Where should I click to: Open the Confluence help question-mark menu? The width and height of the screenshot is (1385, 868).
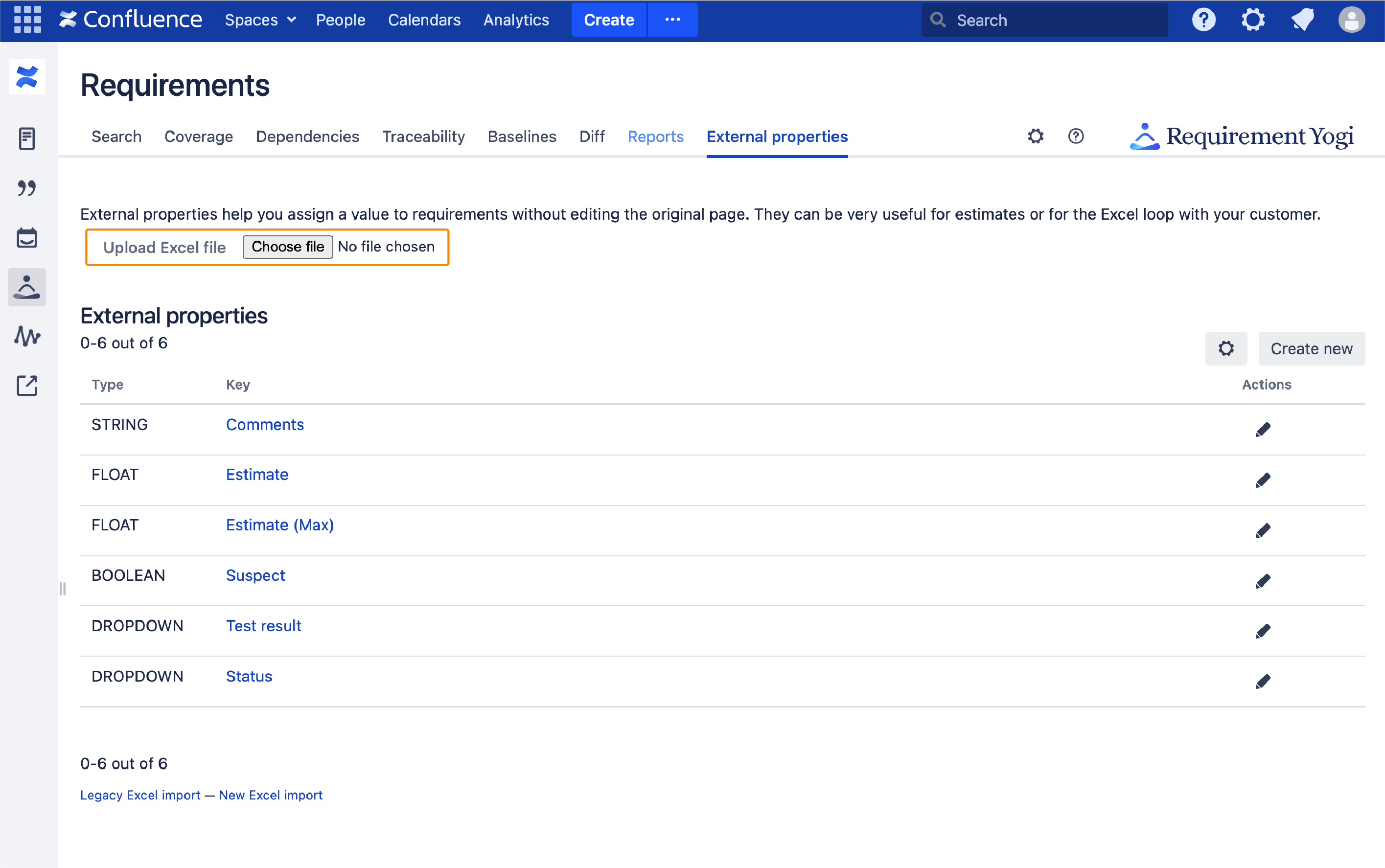point(1203,20)
